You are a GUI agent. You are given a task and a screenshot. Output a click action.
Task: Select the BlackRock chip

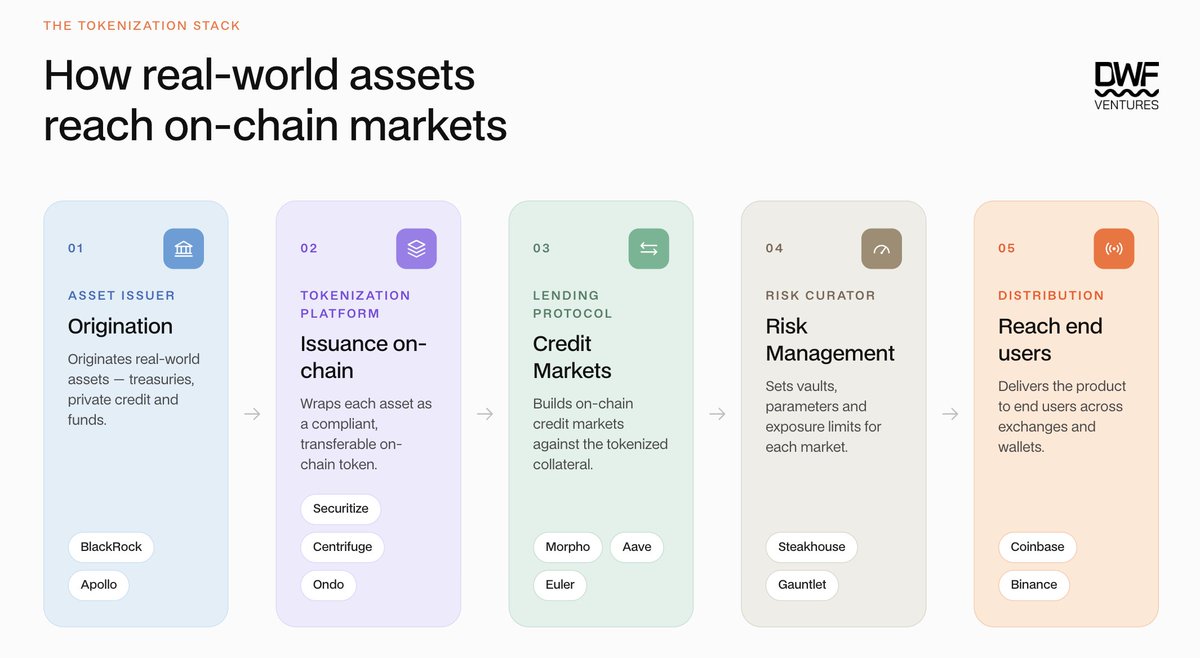pyautogui.click(x=111, y=547)
